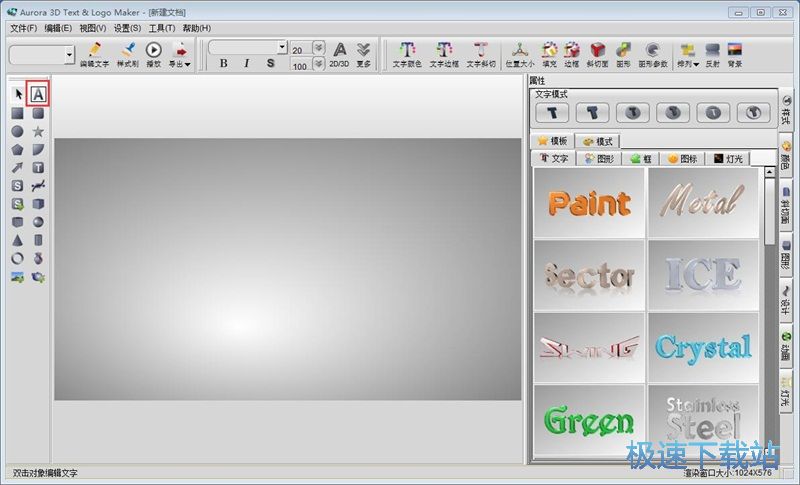Apply the 'Crystal' text template

pos(704,348)
